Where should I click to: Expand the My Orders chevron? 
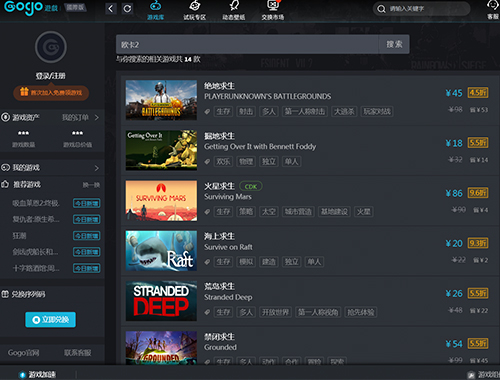click(96, 117)
